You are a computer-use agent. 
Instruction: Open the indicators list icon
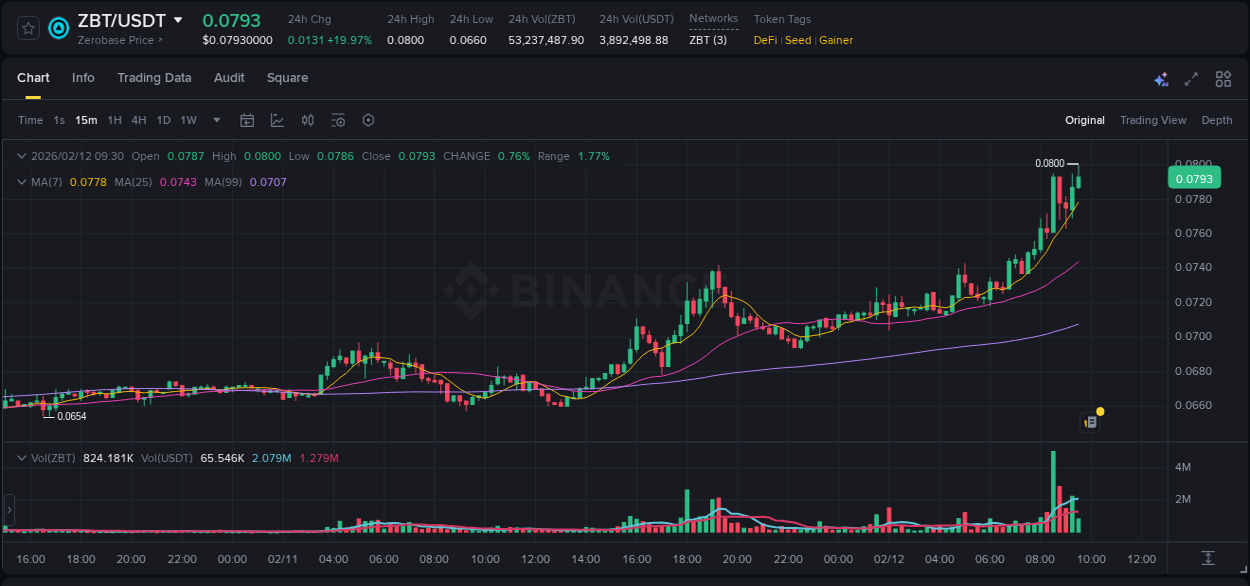coord(338,119)
